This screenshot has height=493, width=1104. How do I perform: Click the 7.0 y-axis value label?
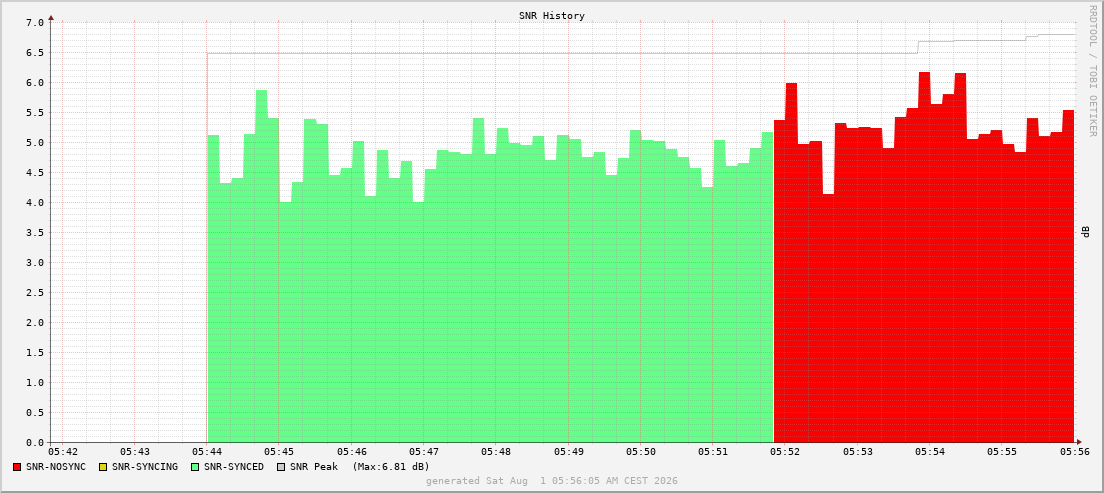[36, 23]
